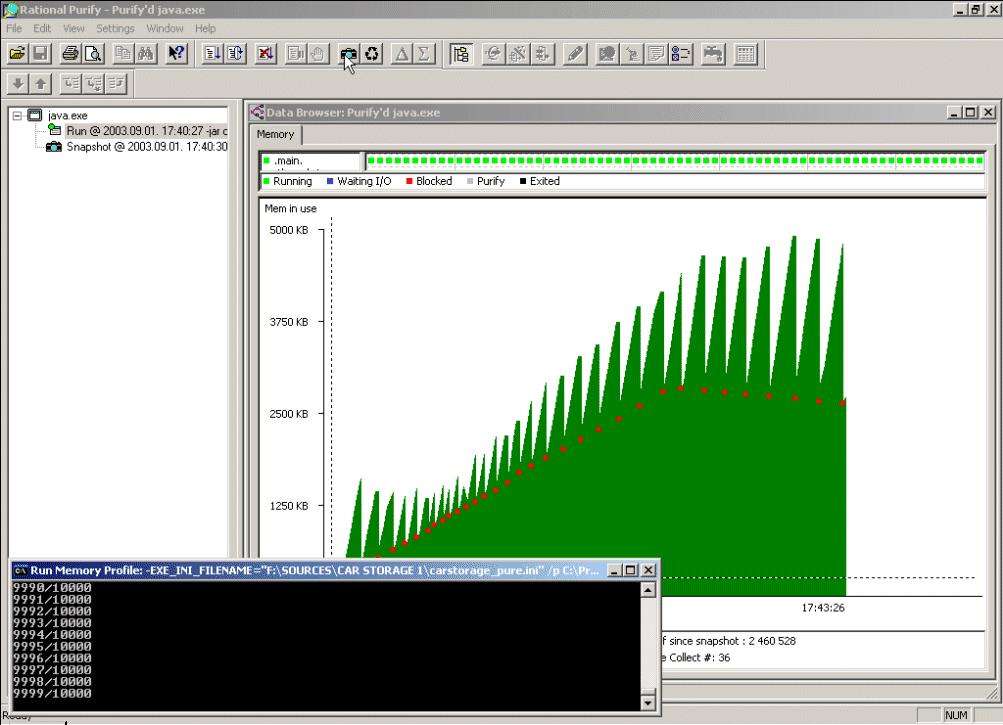The height and width of the screenshot is (725, 1003).
Task: Click the hand icon in toolbar
Action: (318, 54)
